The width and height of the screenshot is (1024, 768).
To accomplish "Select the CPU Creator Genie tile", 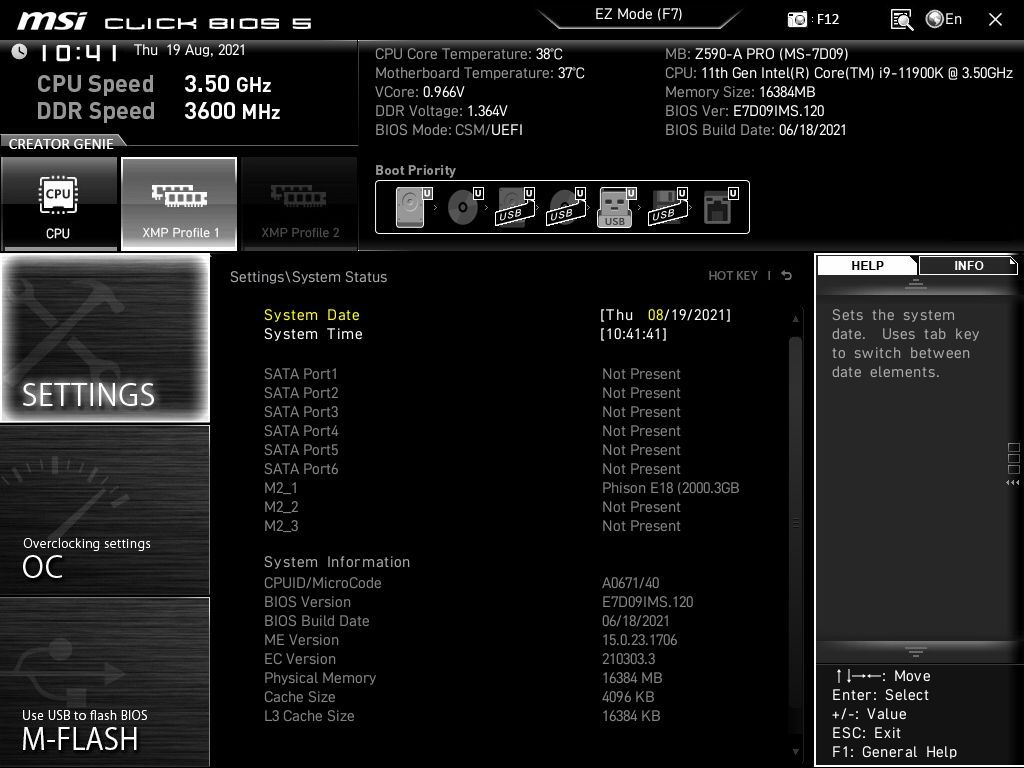I will click(x=59, y=204).
